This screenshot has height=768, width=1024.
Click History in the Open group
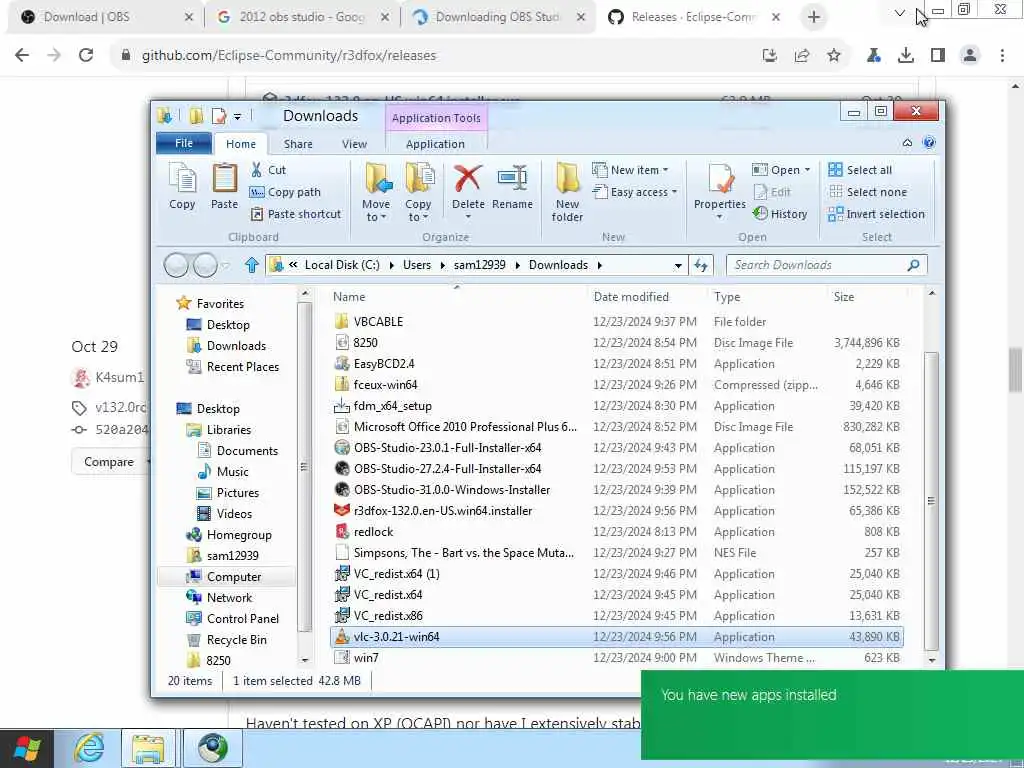click(x=780, y=214)
